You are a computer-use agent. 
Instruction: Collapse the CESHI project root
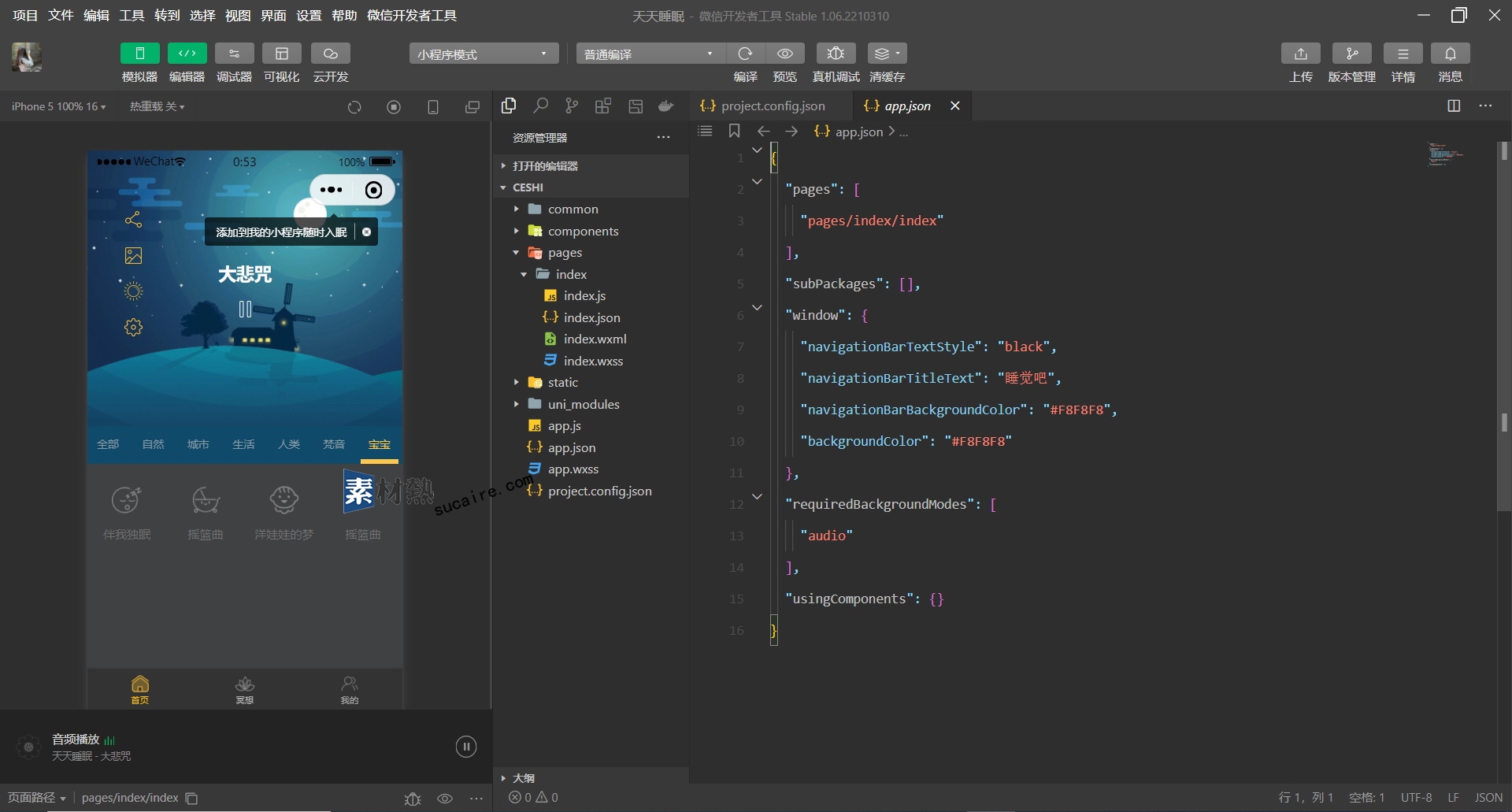(x=591, y=187)
